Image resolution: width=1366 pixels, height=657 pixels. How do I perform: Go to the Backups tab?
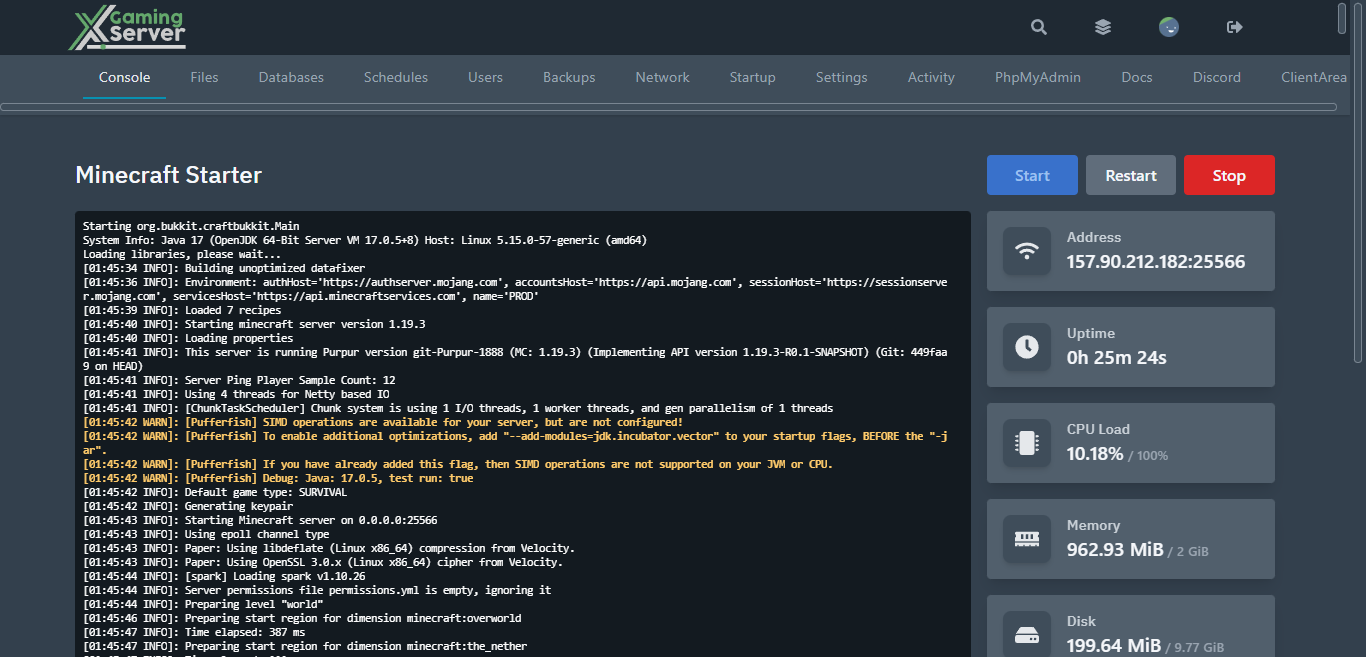point(569,77)
